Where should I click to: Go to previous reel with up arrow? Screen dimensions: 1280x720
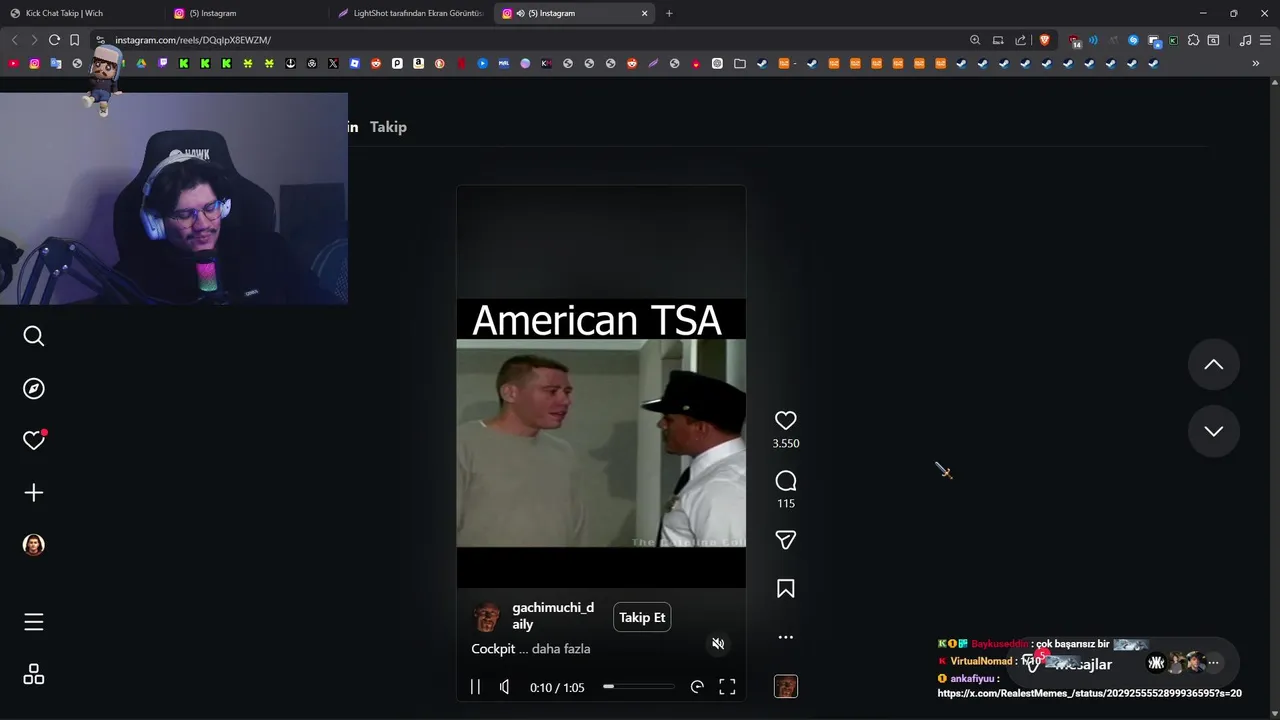tap(1213, 365)
